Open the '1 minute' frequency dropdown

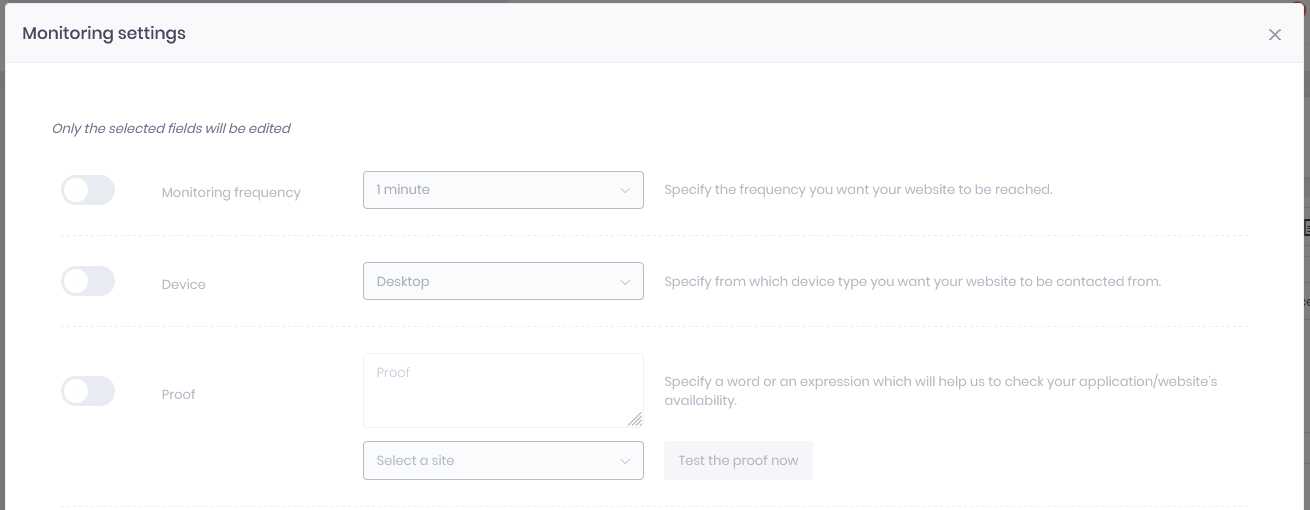click(503, 190)
